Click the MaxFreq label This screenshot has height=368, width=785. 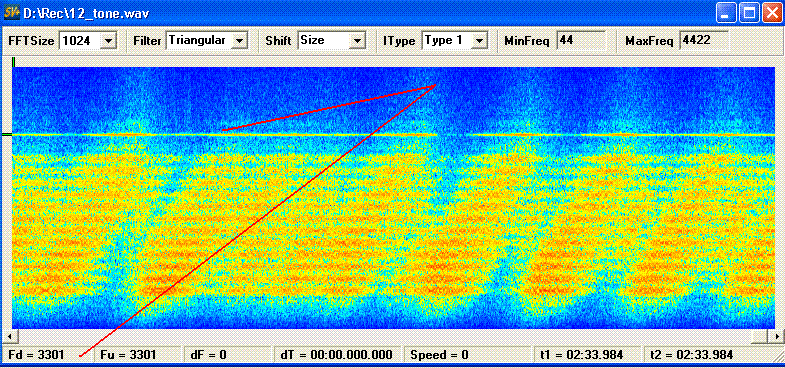click(x=649, y=41)
